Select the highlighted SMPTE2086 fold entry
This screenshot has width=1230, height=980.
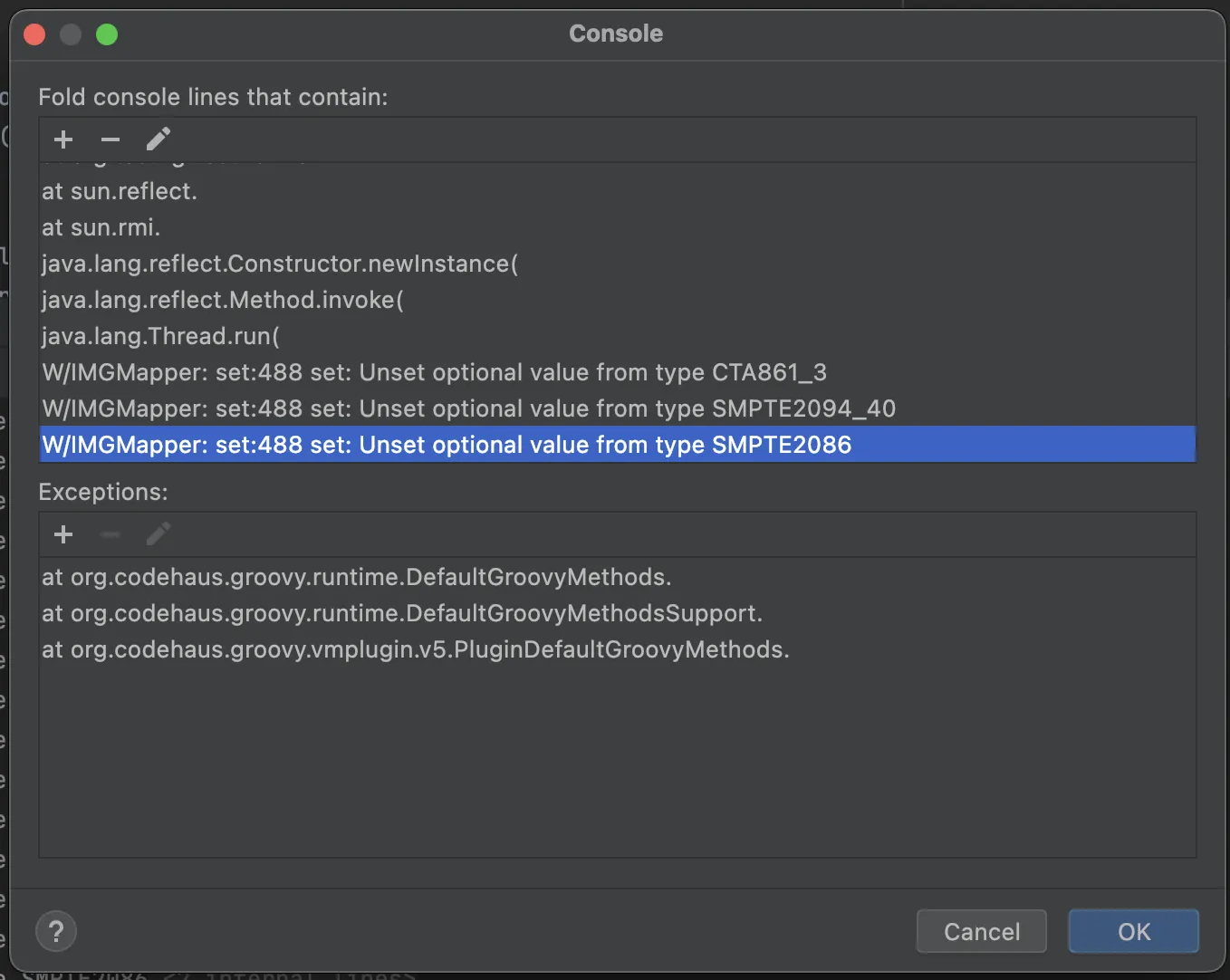447,445
